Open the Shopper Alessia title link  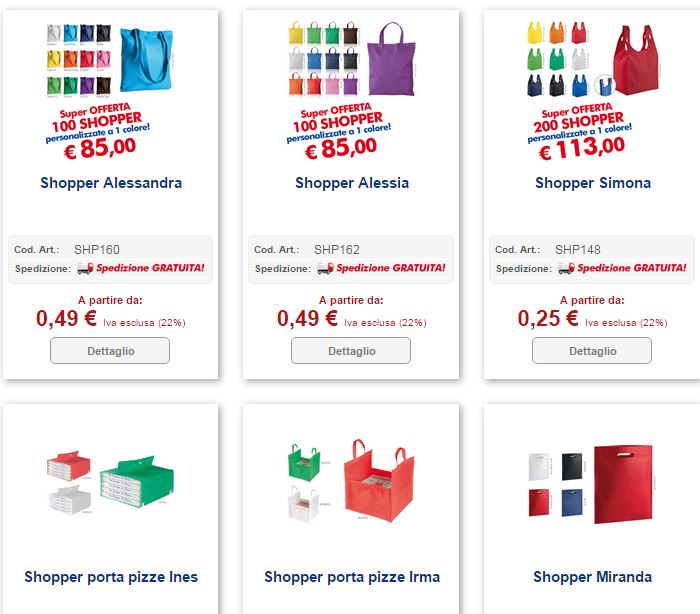click(x=352, y=183)
